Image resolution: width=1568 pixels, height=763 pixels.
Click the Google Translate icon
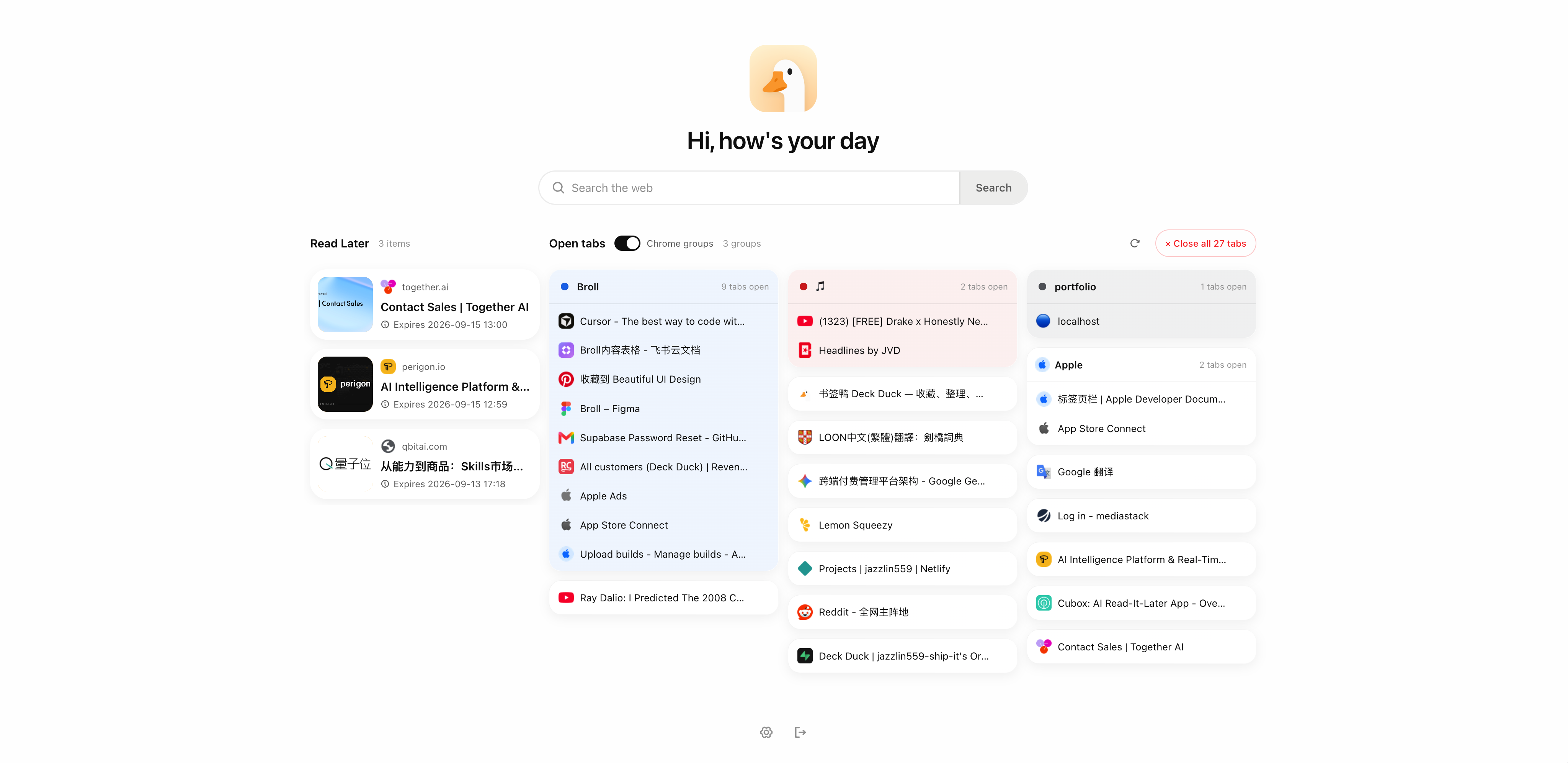pos(1044,472)
